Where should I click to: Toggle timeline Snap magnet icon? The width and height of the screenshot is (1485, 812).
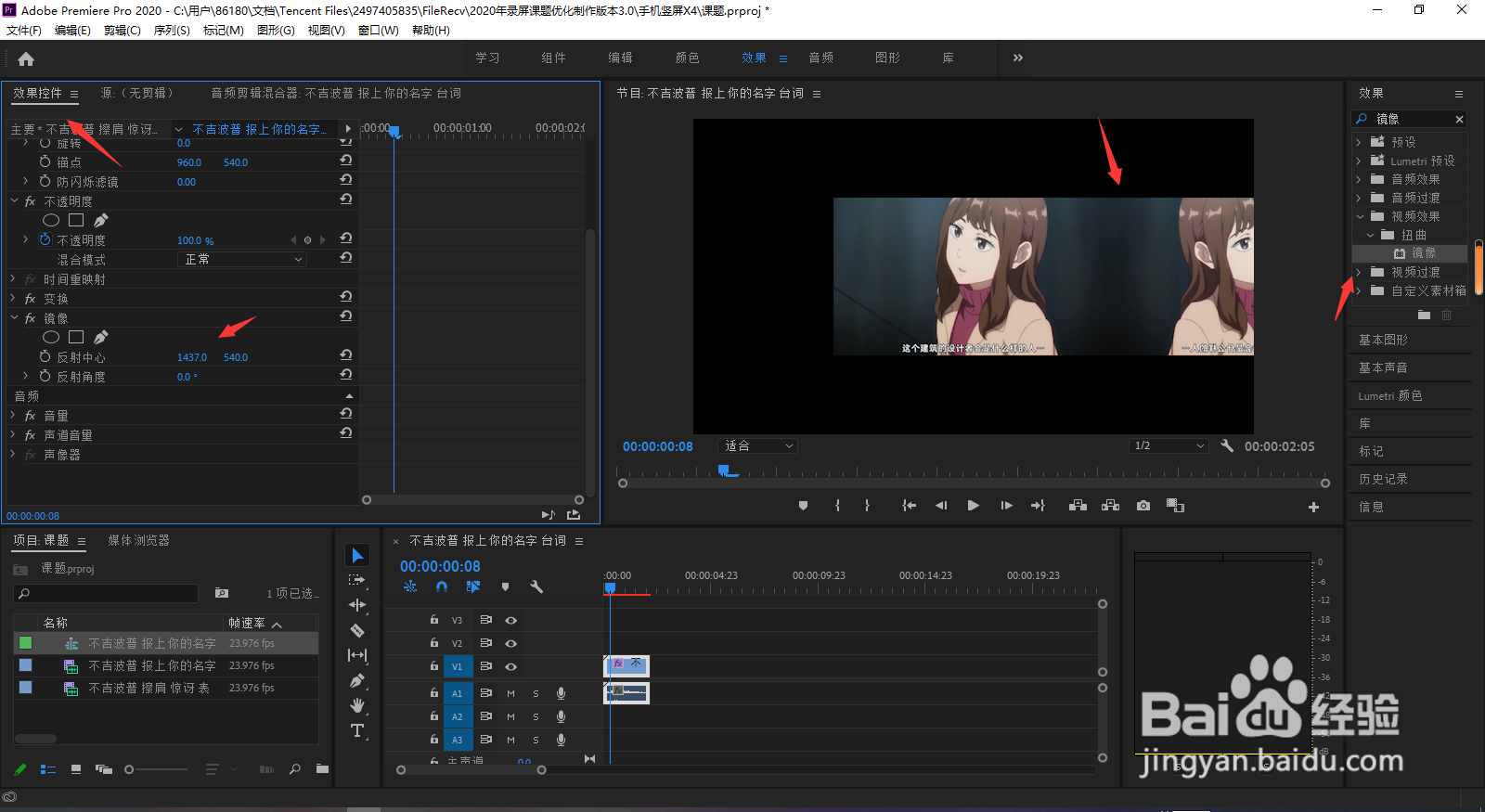(x=442, y=586)
